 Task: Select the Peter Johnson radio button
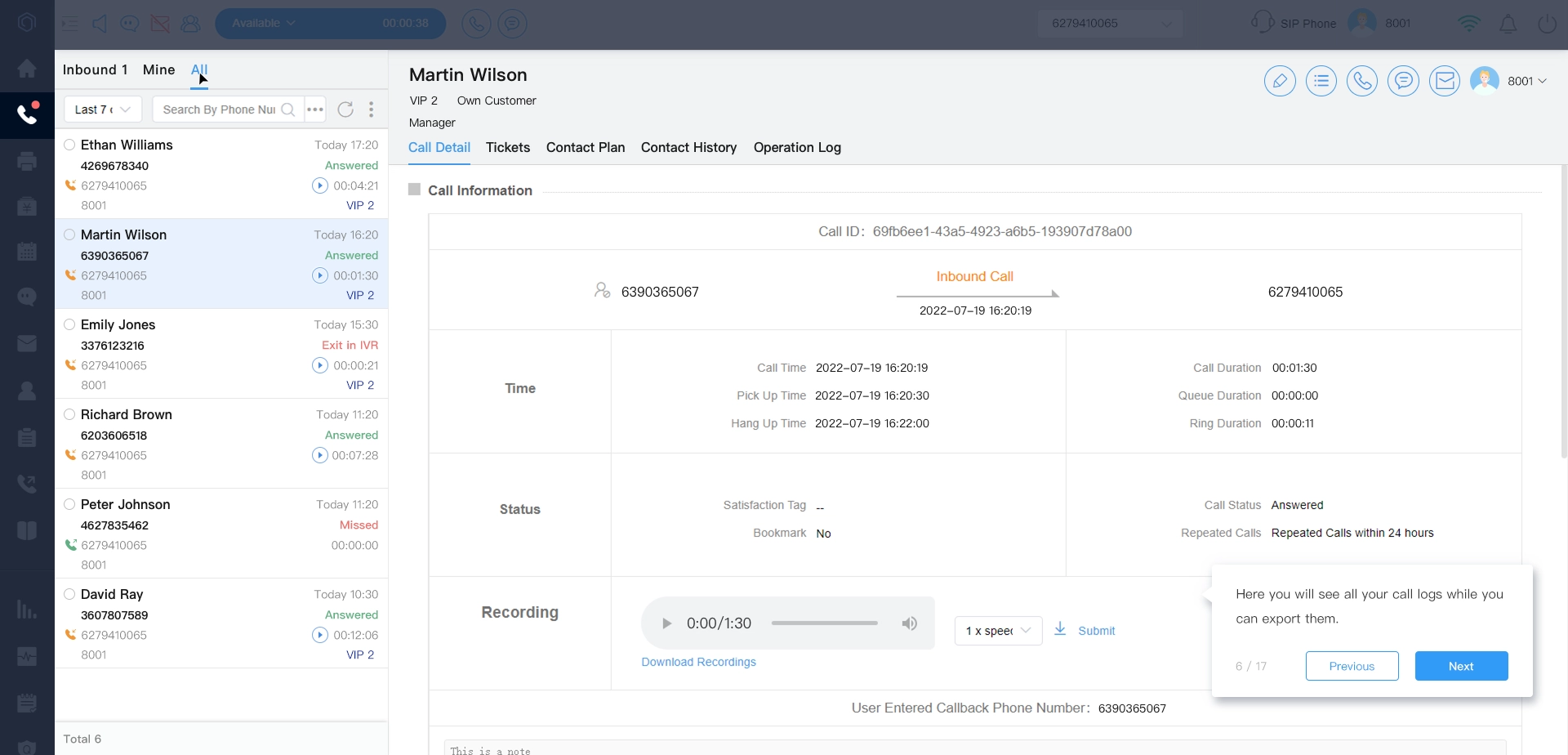(69, 504)
